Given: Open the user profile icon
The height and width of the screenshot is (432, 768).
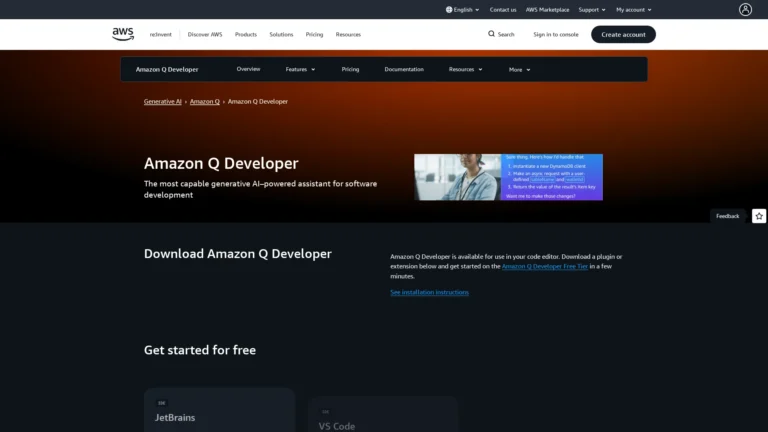Looking at the screenshot, I should point(745,9).
